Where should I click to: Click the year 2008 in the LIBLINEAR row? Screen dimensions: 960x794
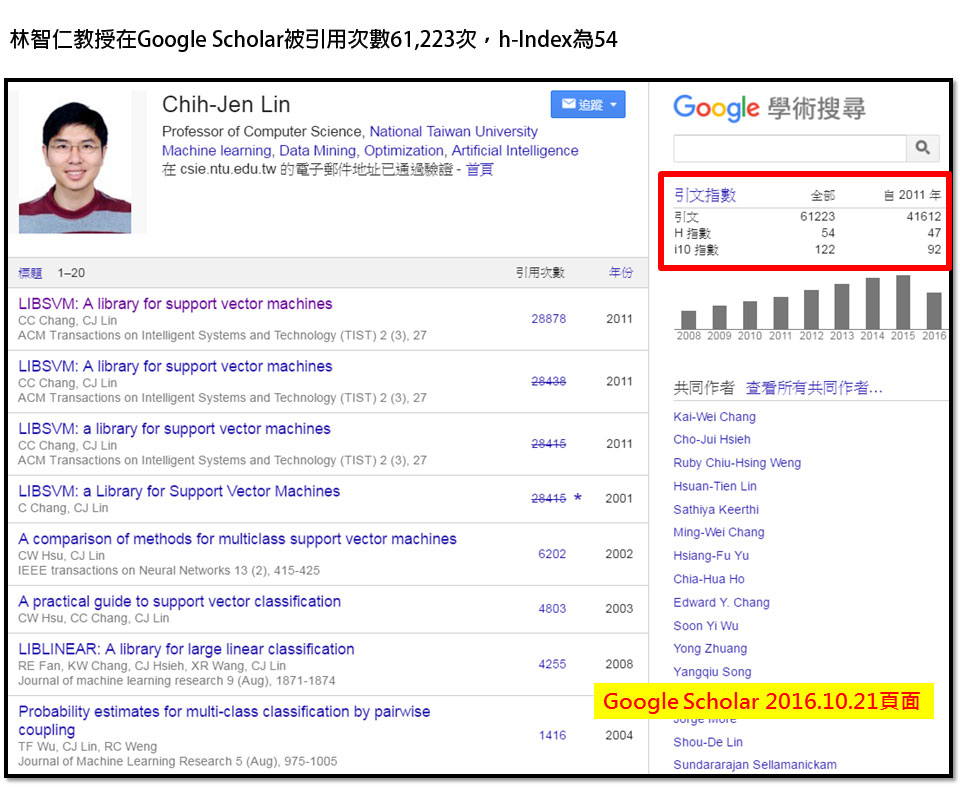619,664
